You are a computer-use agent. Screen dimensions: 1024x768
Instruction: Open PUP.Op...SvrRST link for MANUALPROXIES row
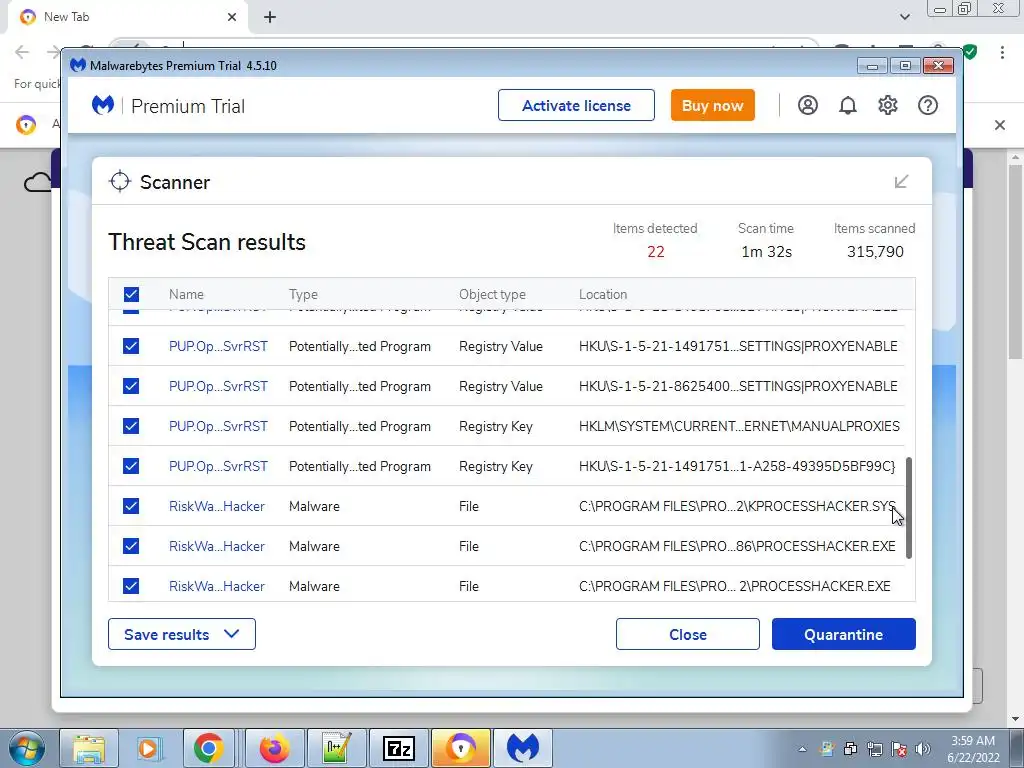pos(218,426)
